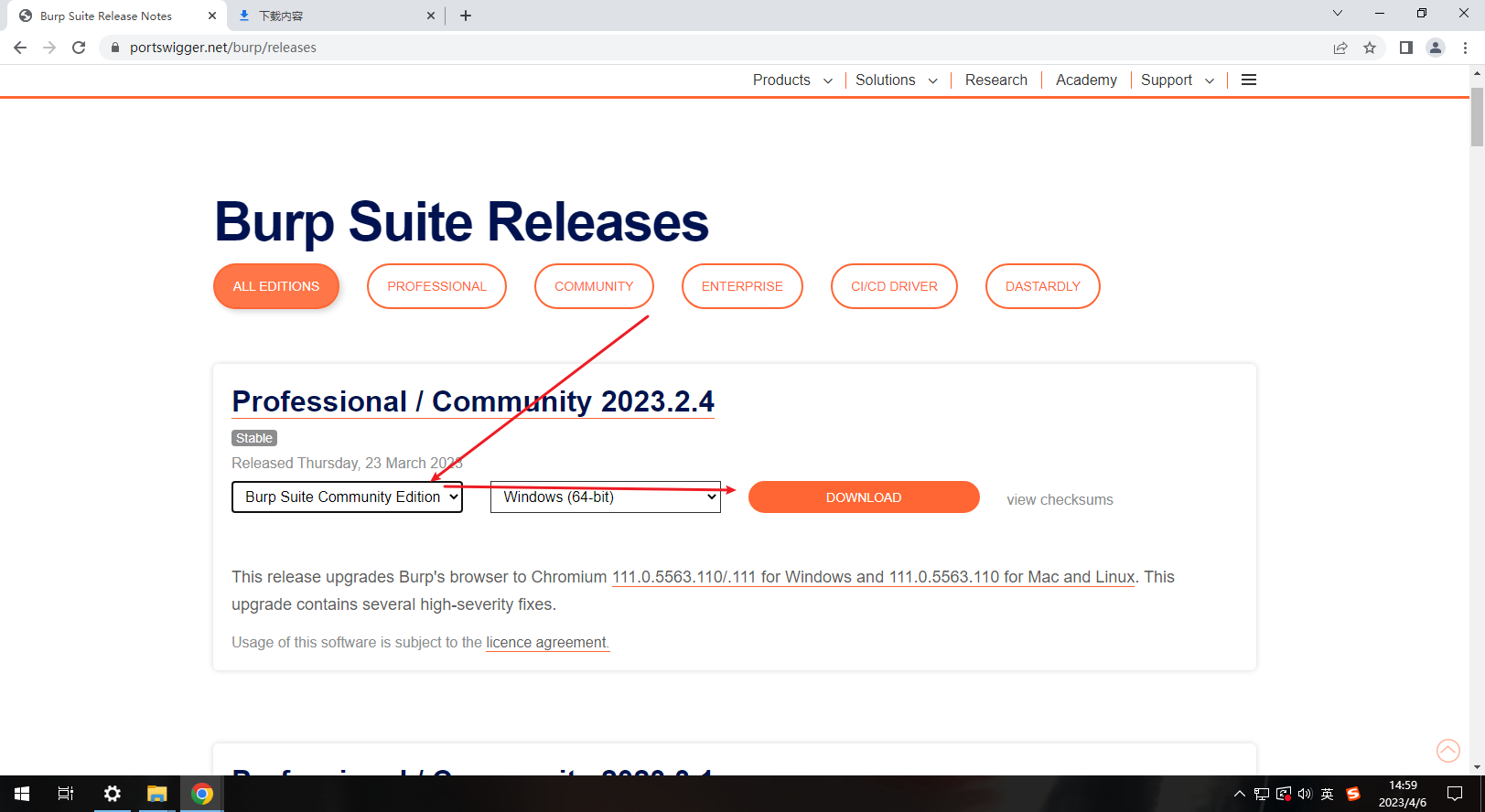1485x812 pixels.
Task: Click the Burp Suite Releases page title
Action: pos(461,222)
